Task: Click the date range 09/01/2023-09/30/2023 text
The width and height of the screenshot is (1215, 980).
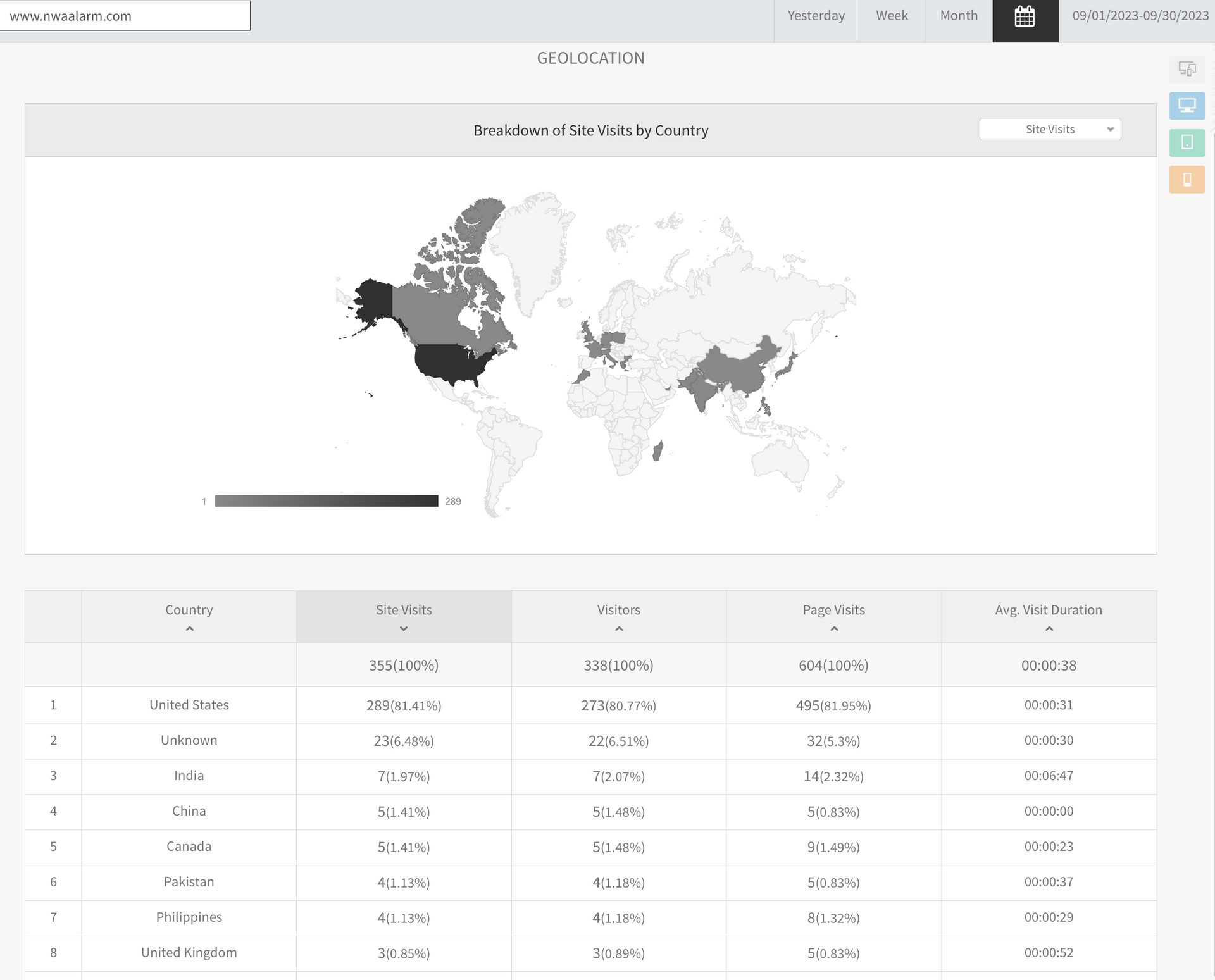Action: tap(1140, 16)
